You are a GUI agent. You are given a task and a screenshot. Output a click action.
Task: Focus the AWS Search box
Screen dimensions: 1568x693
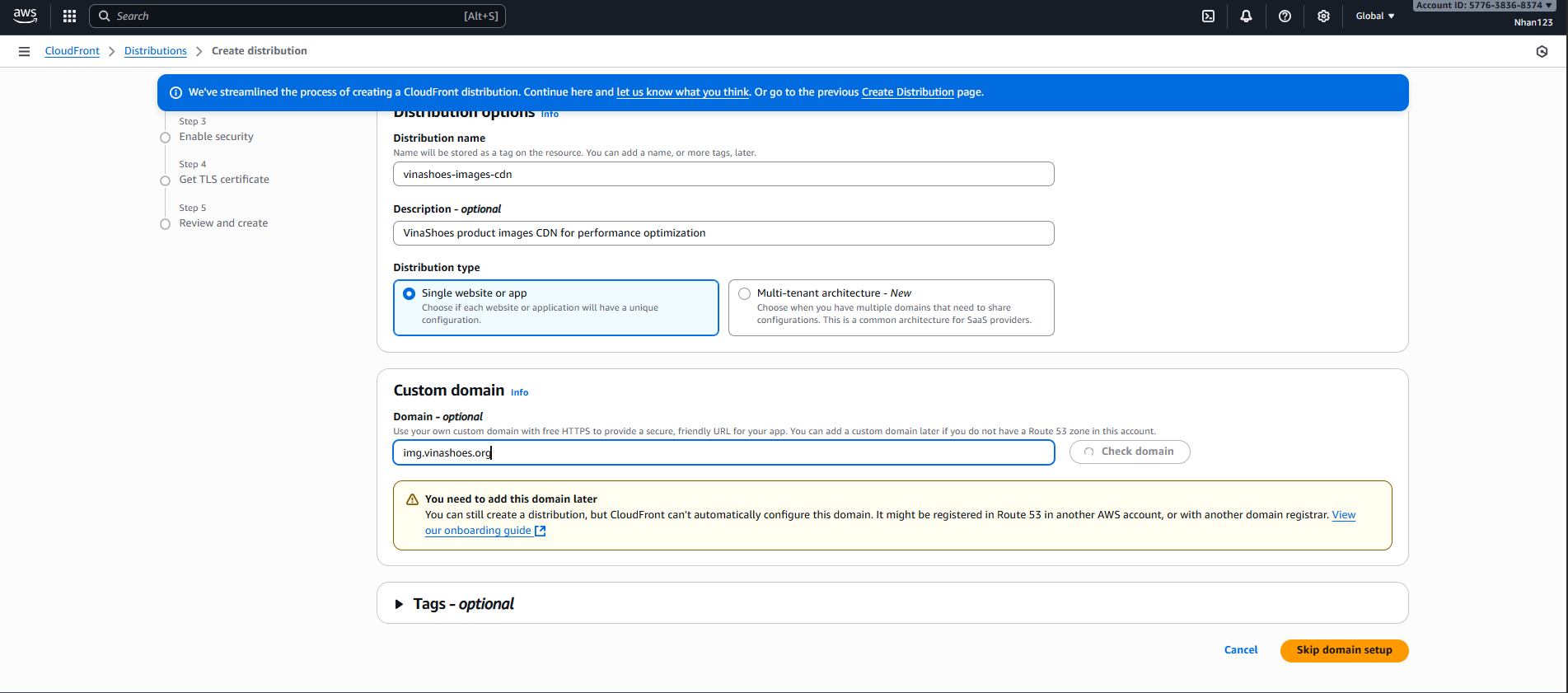tap(297, 16)
